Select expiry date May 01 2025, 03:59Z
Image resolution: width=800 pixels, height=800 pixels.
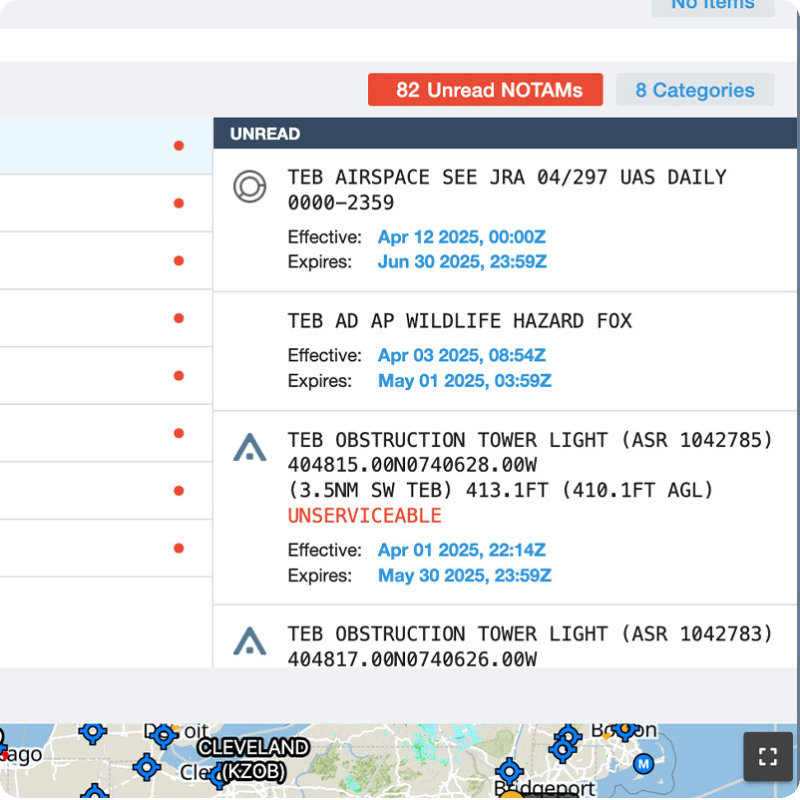click(465, 381)
